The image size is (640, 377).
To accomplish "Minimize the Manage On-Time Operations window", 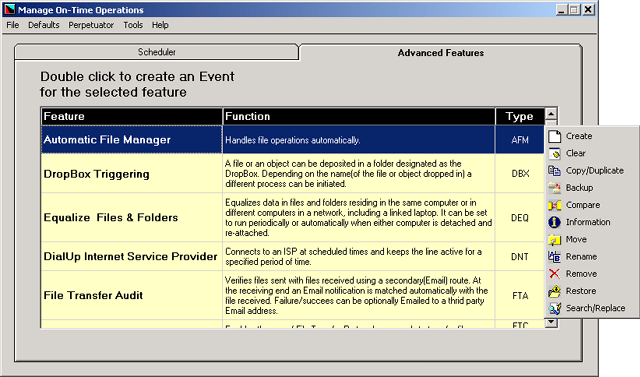I will pyautogui.click(x=562, y=9).
